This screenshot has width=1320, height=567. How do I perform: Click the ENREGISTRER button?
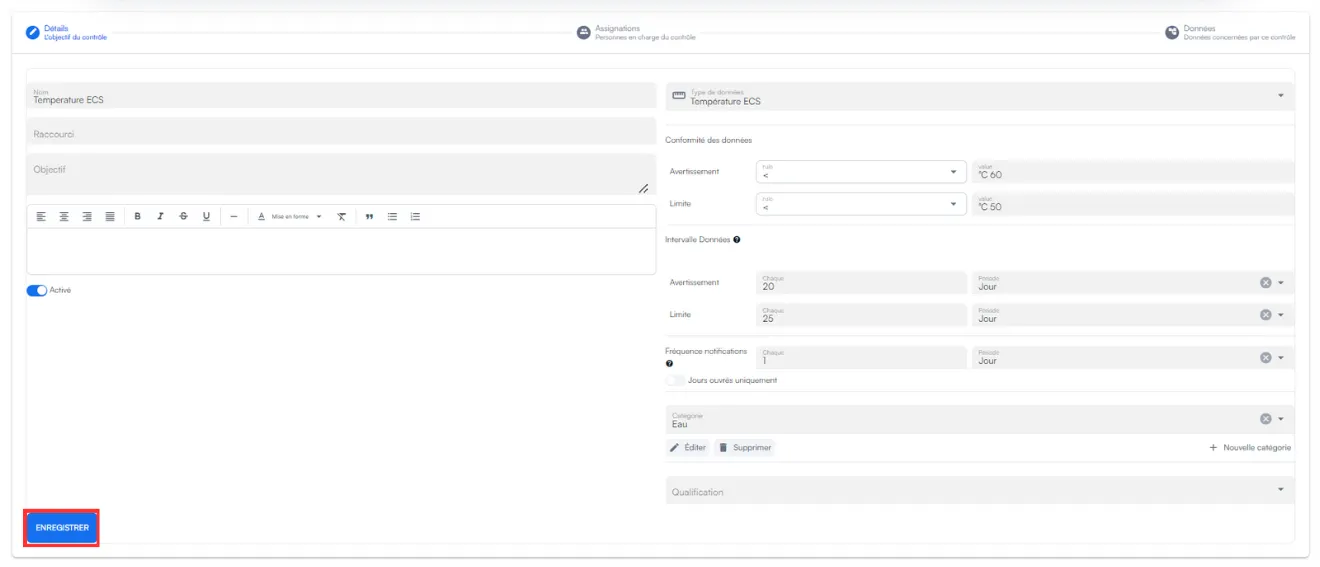[62, 527]
